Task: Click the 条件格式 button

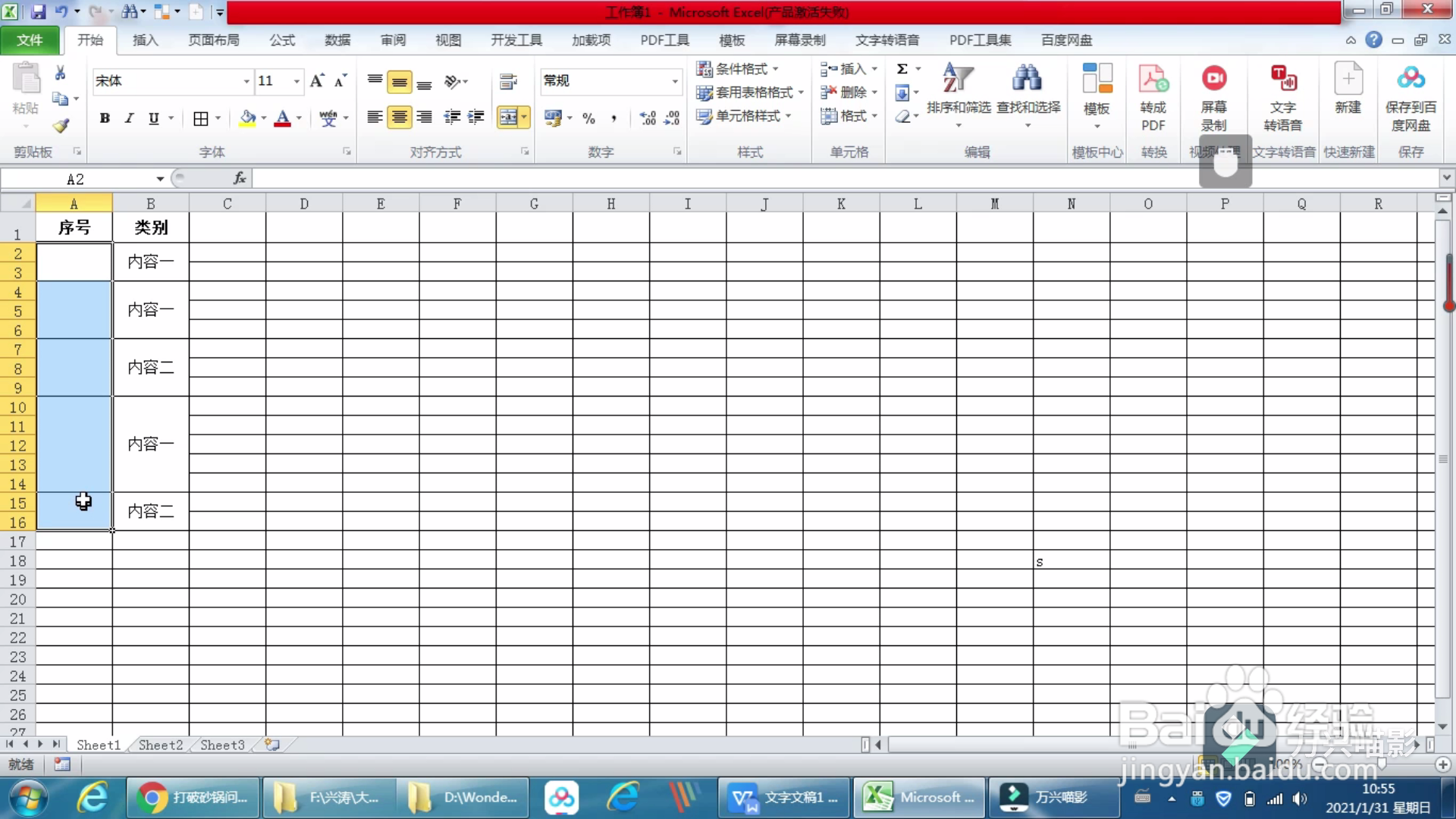Action: (x=738, y=69)
